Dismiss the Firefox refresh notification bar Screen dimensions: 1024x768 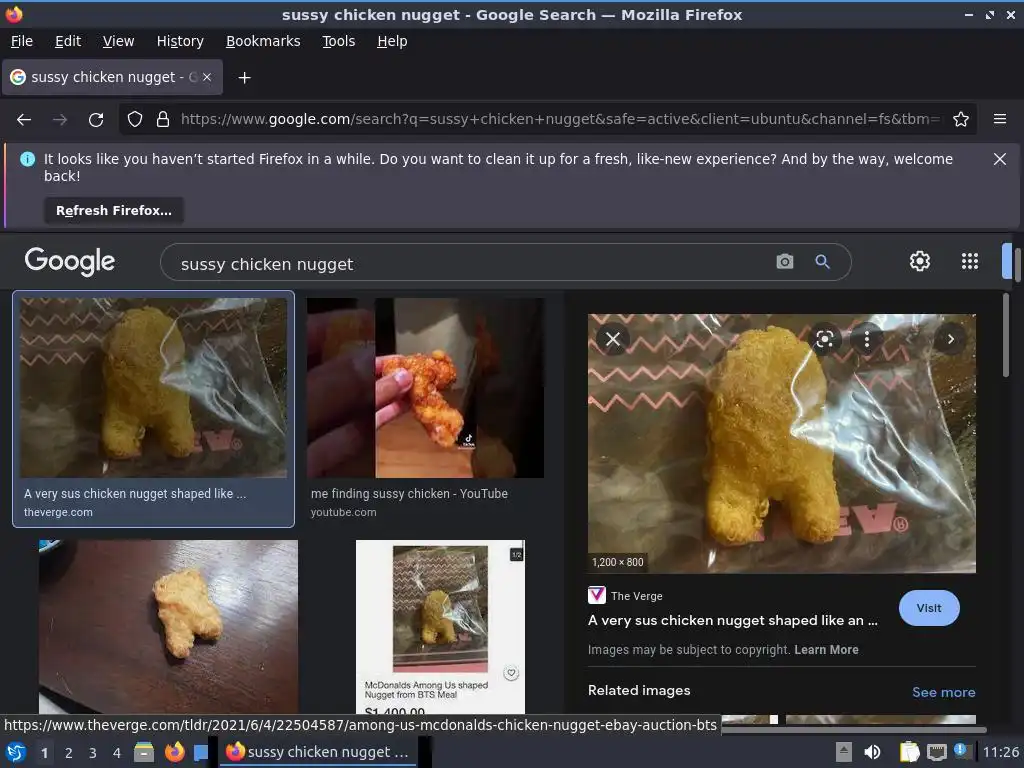tap(999, 159)
